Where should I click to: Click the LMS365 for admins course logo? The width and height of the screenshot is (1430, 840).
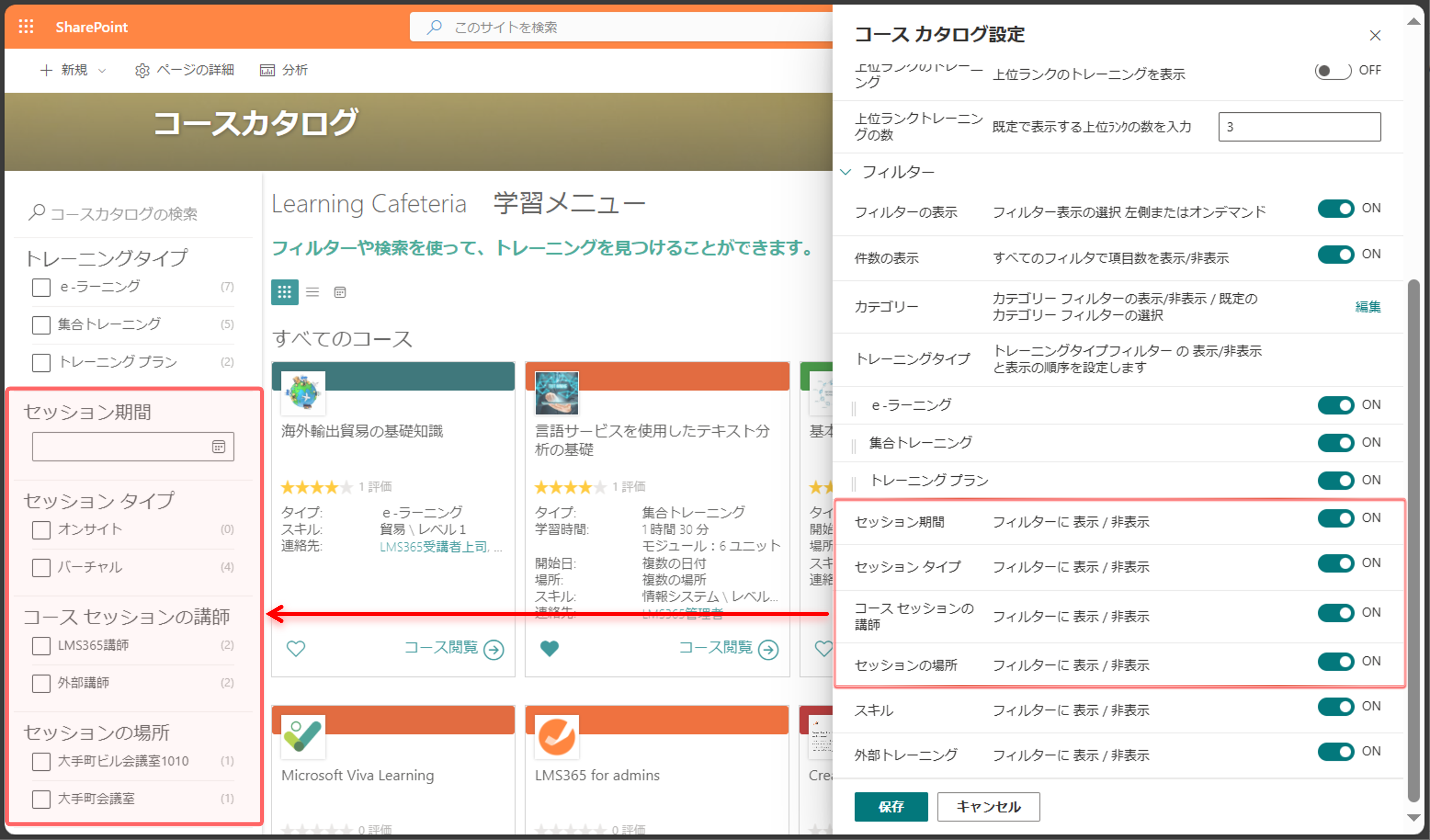(557, 737)
